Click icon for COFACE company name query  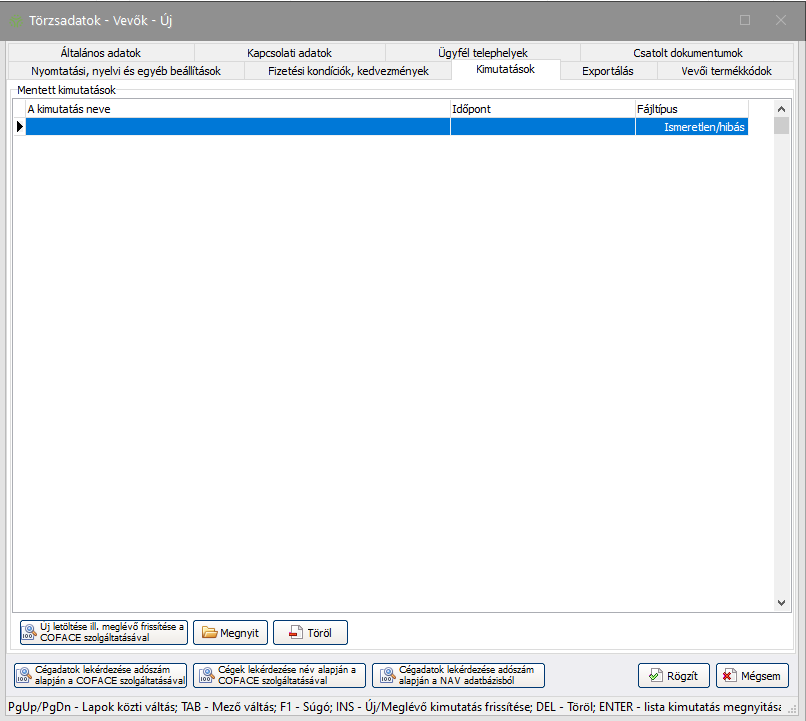[205, 676]
